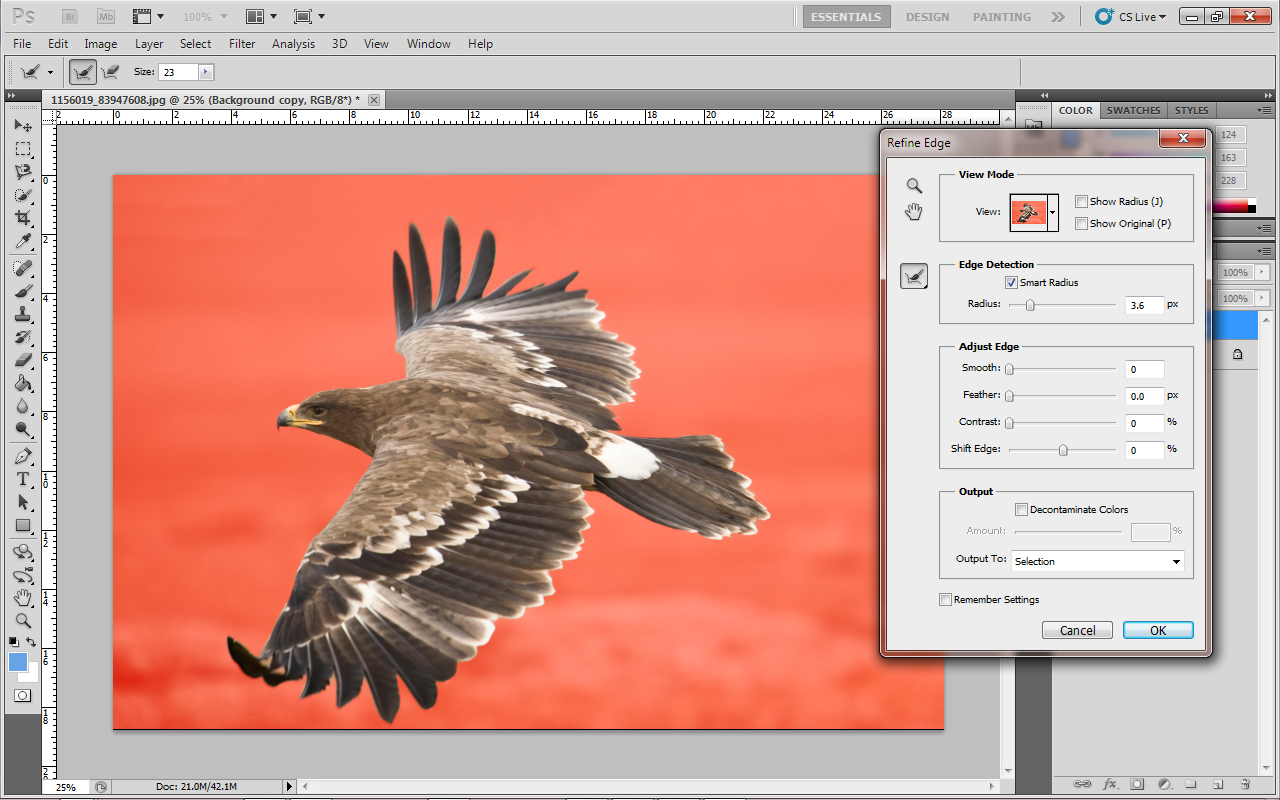The image size is (1280, 800).
Task: Uncheck the Smart Radius checkbox
Action: click(1011, 283)
